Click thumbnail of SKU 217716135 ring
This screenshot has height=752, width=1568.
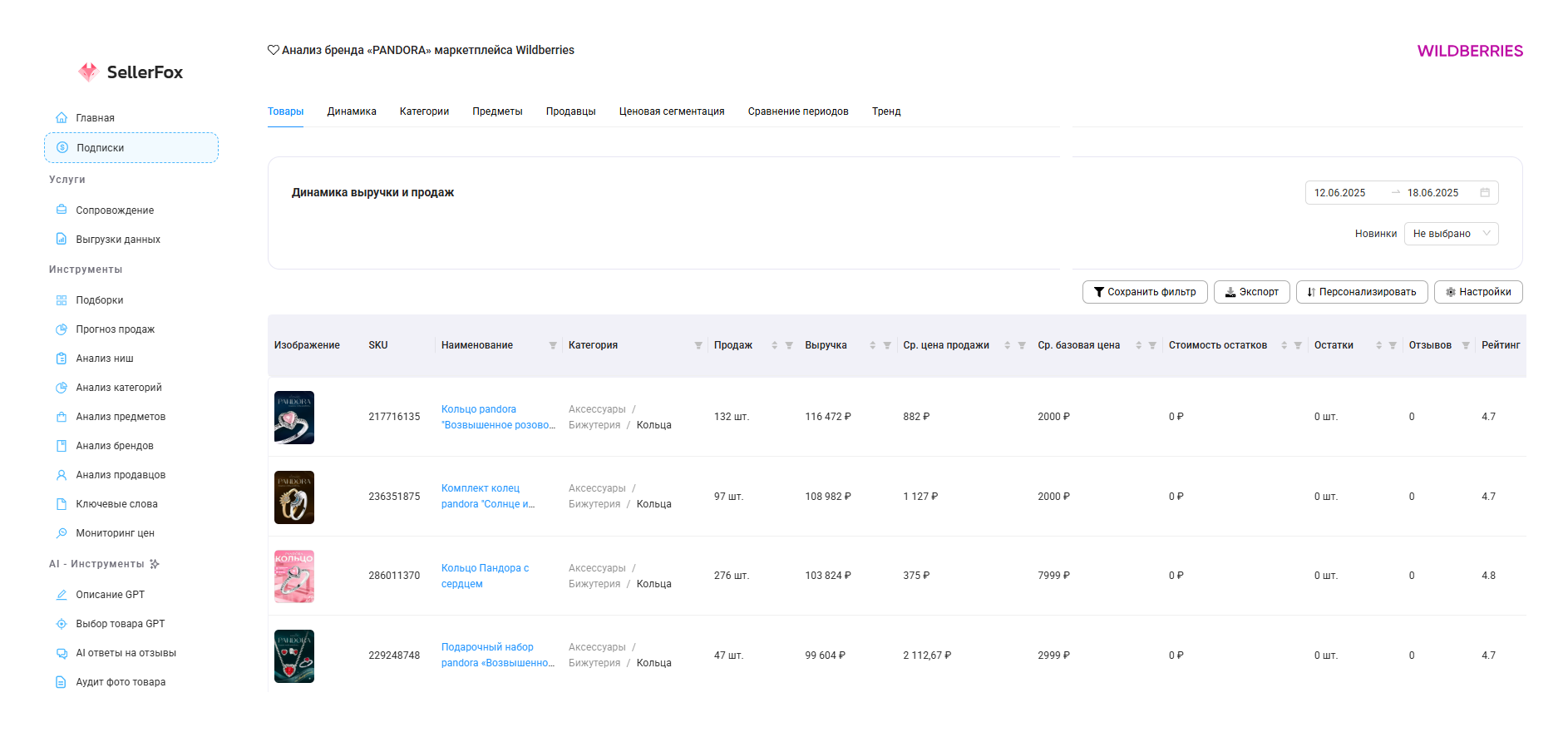coord(294,418)
